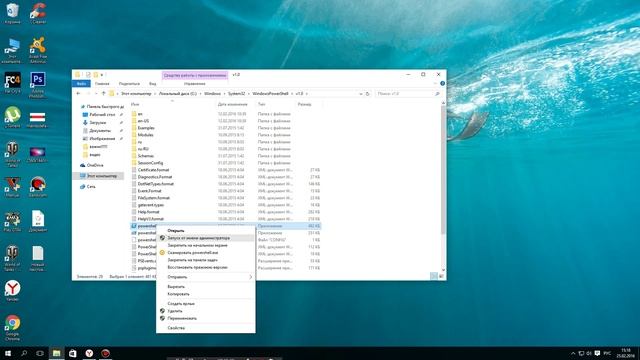Open quick access toolbar customize dropdown
Screen dimensions: 640x360
(x=102, y=75)
